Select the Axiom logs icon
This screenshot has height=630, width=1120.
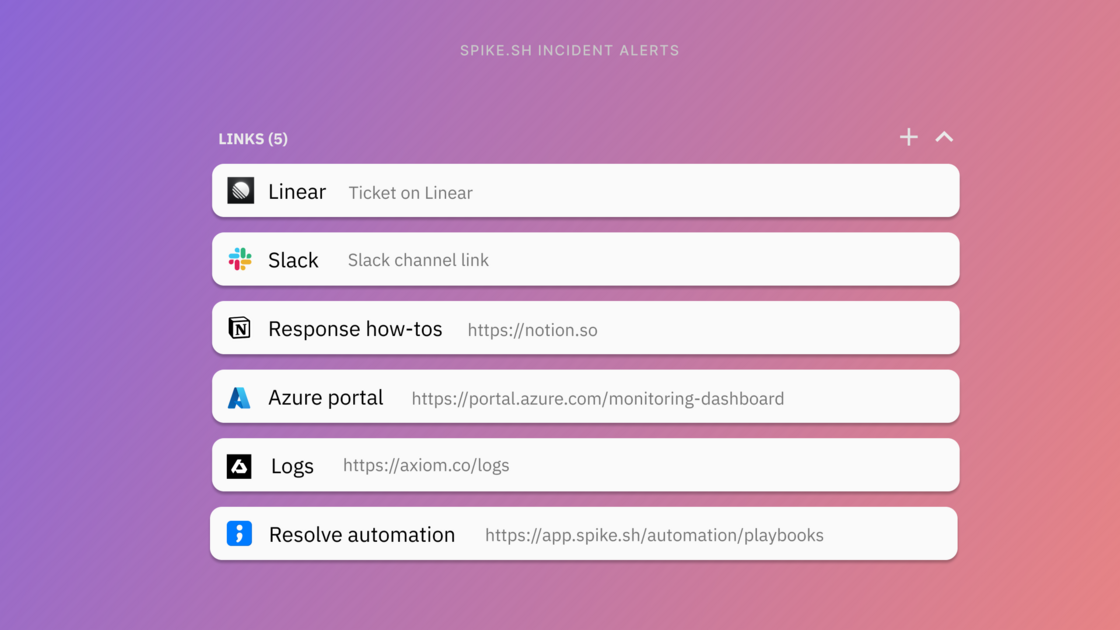click(240, 465)
